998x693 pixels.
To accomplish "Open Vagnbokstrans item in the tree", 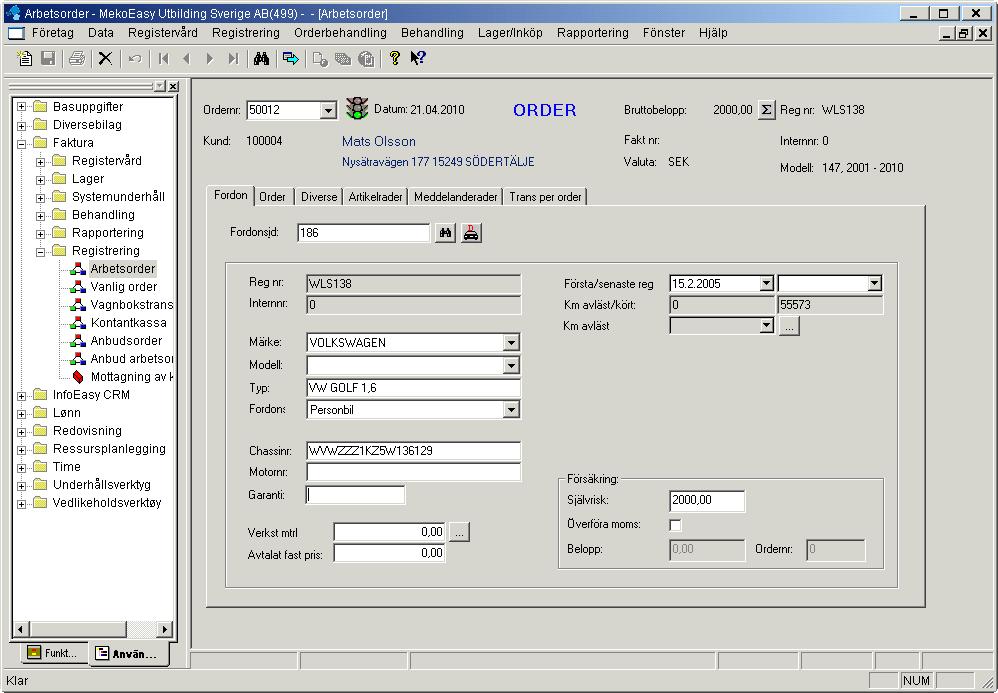I will [131, 305].
